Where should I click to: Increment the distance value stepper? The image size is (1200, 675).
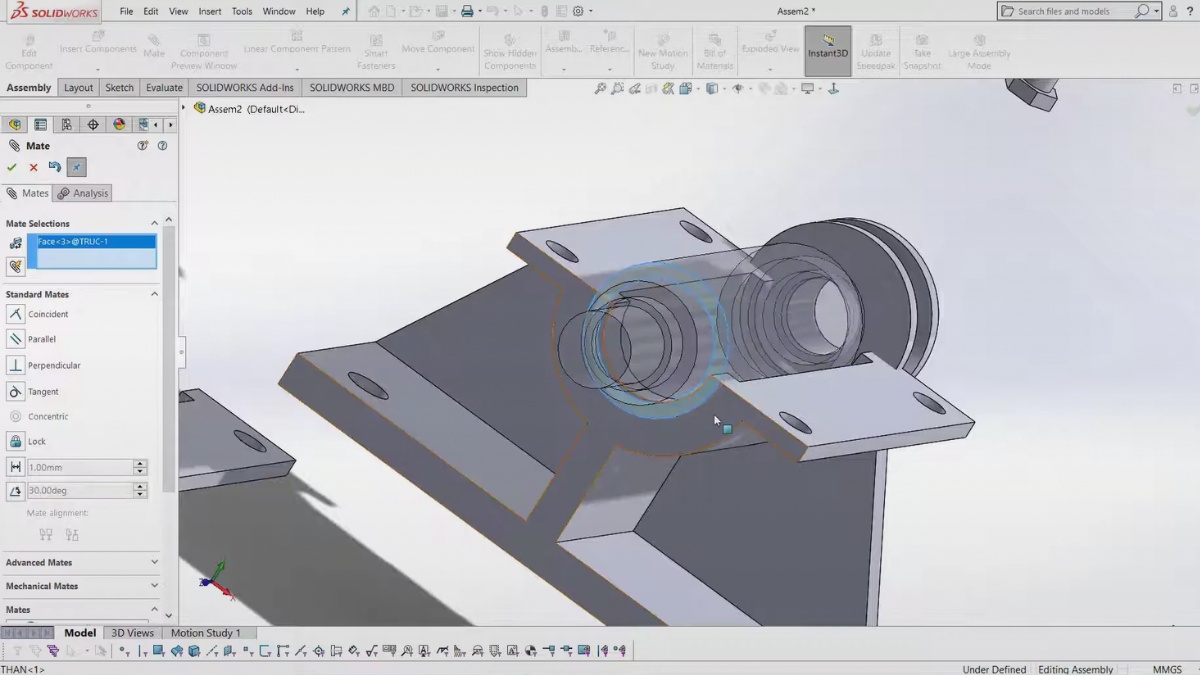[x=140, y=463]
